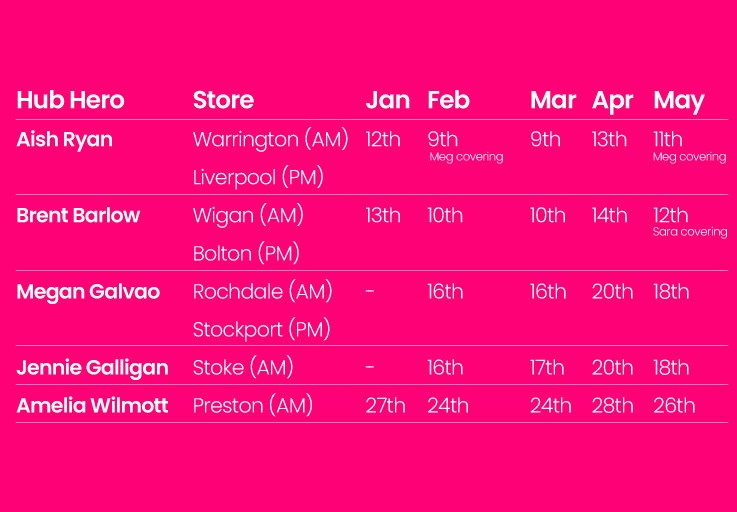Select the Store column header
This screenshot has width=737, height=512.
[223, 100]
